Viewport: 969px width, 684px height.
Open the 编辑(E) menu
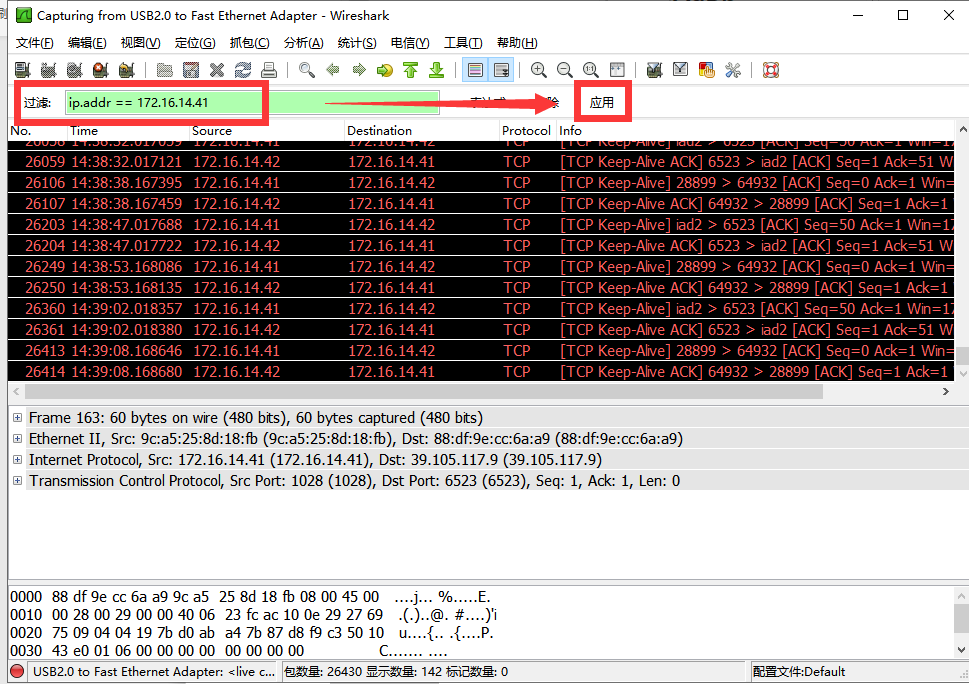(x=87, y=43)
